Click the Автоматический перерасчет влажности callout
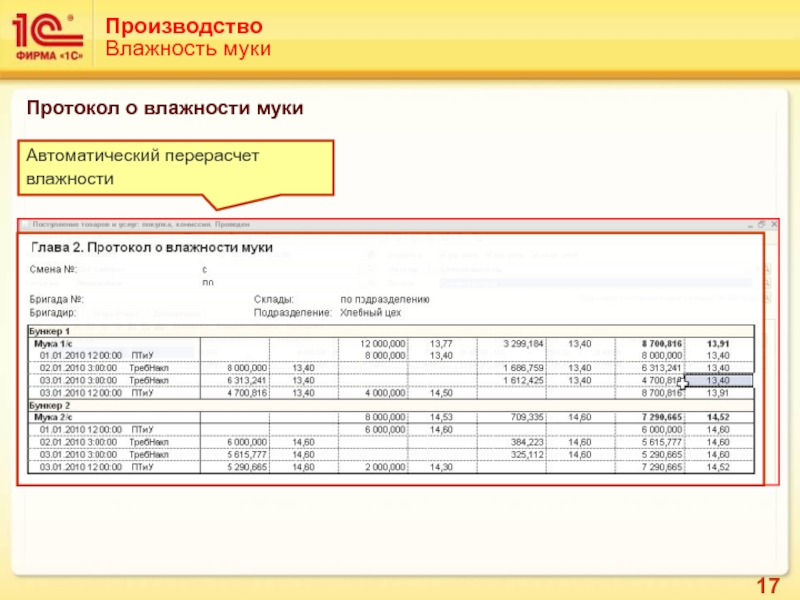 point(176,168)
